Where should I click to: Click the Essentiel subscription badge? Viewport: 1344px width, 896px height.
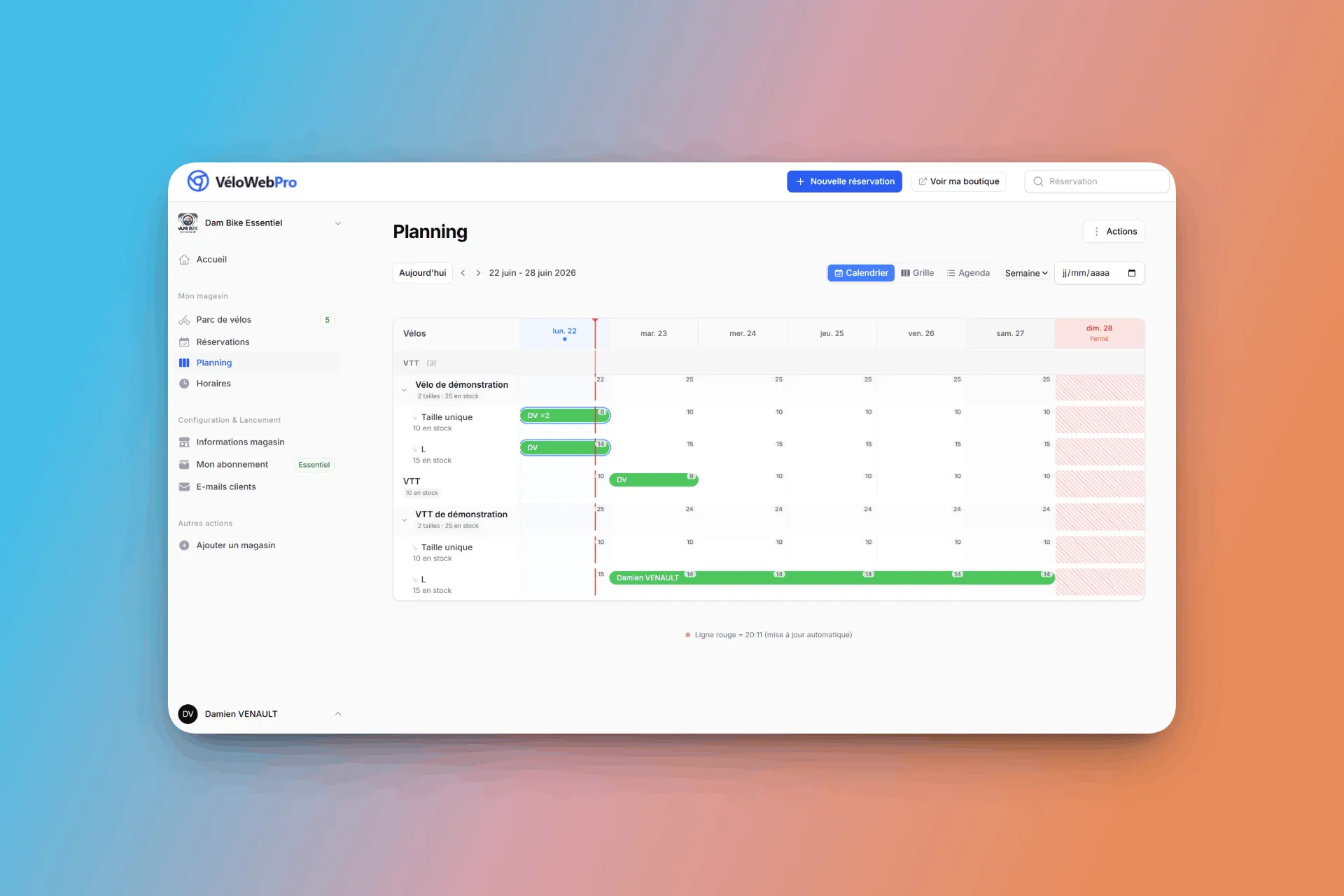coord(314,465)
